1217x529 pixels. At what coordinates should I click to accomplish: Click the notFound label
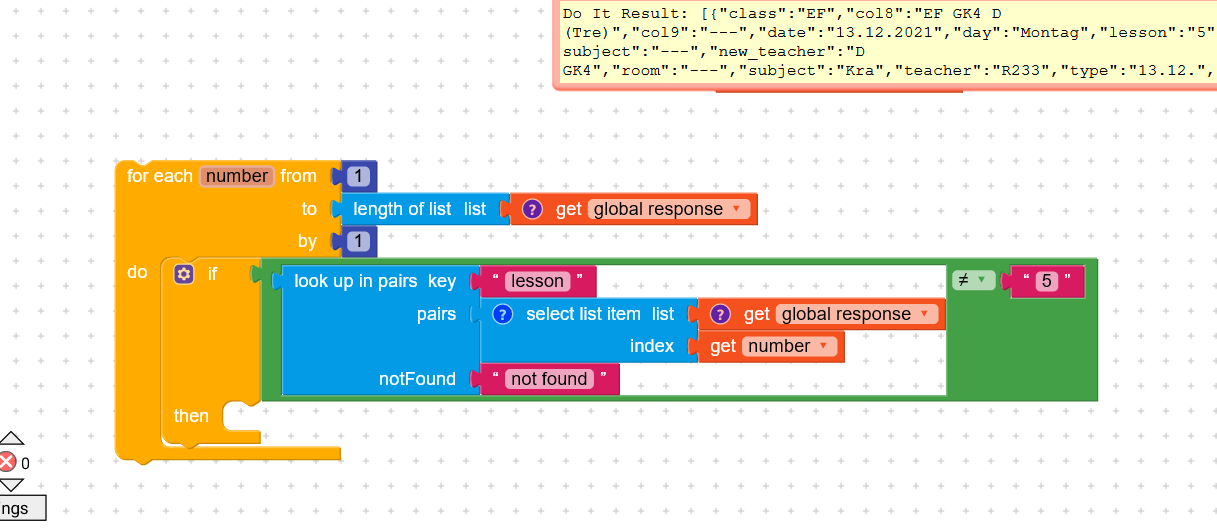417,379
